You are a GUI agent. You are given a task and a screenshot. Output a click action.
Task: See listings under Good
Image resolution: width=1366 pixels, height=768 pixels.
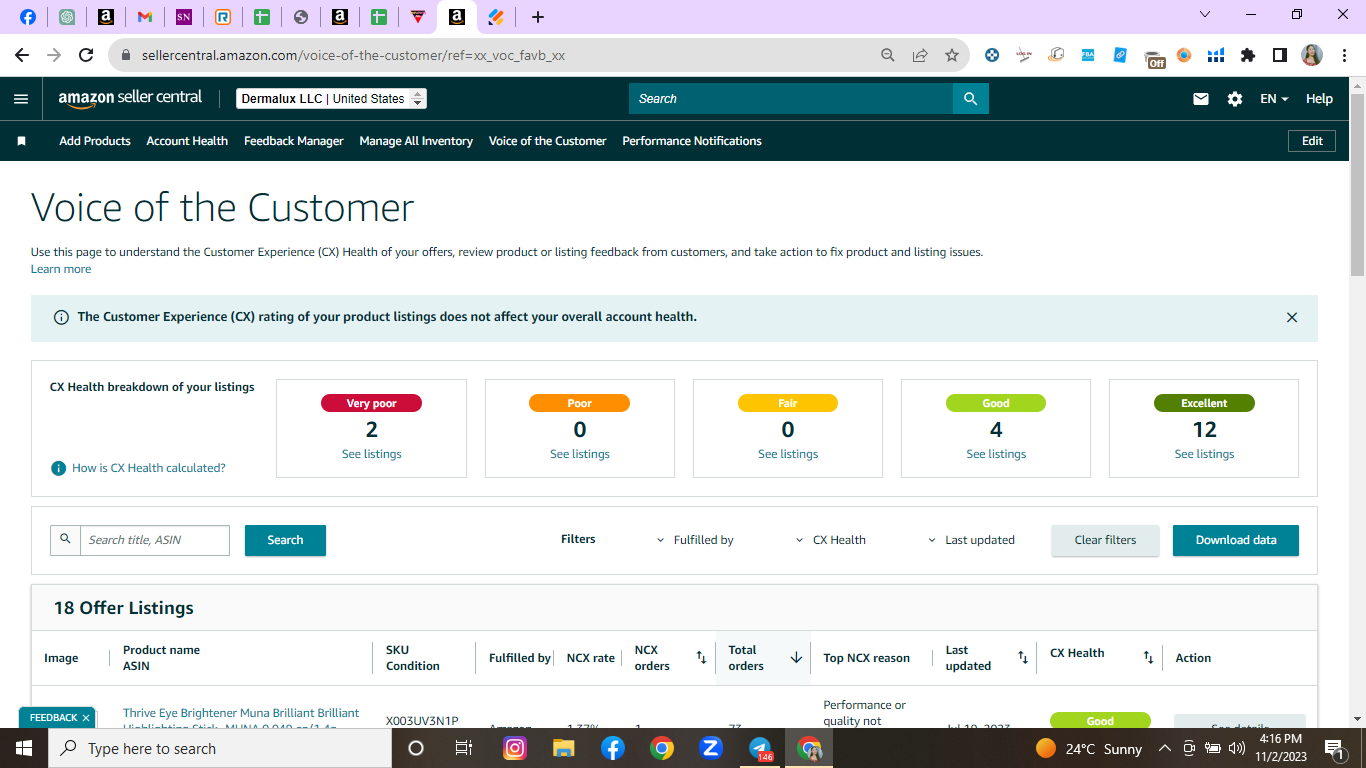pyautogui.click(x=996, y=454)
